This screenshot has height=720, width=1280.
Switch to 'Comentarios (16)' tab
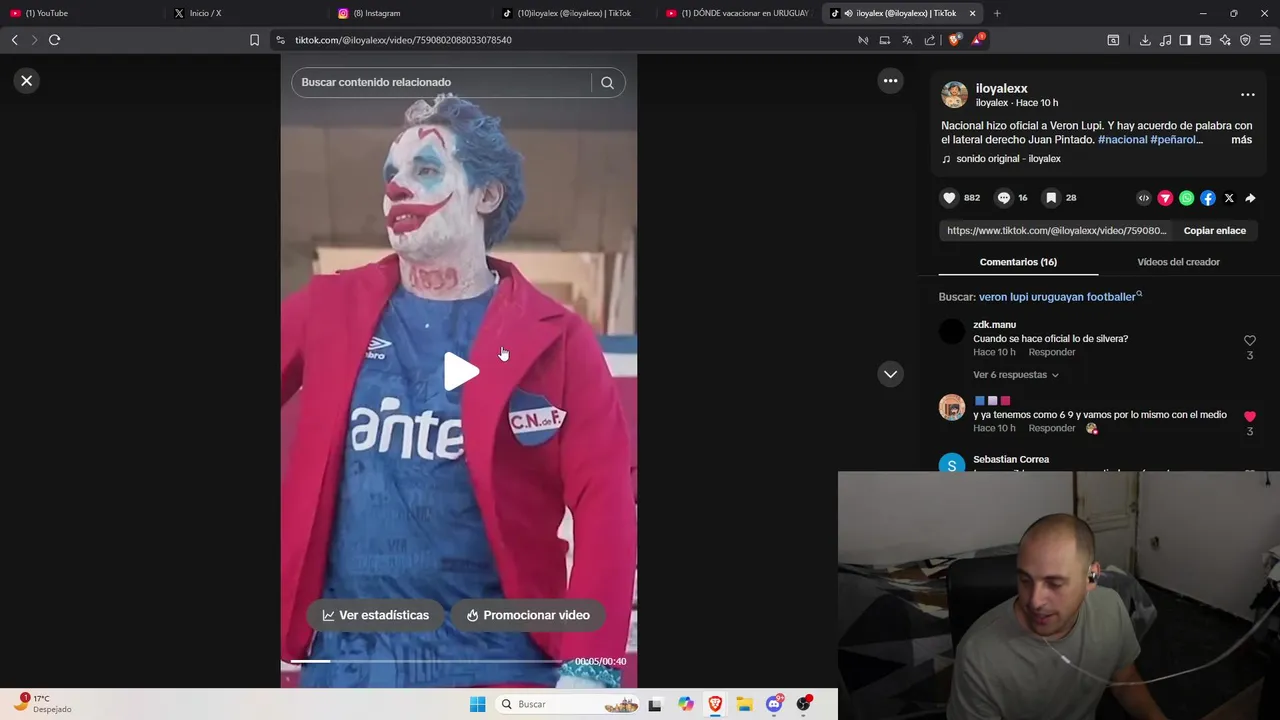tap(1018, 262)
